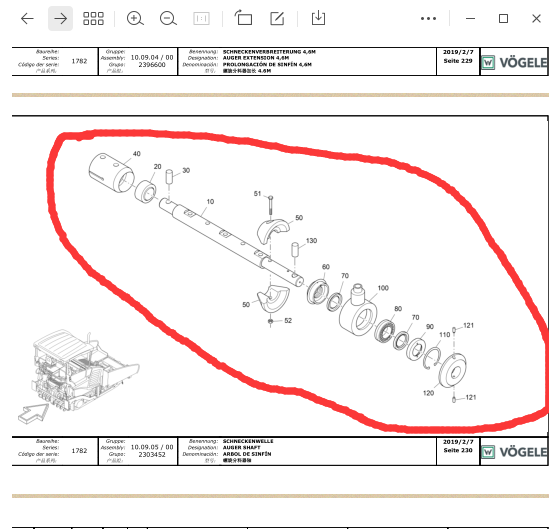549x532 pixels.
Task: Go to the previous image with back arrow
Action: (x=27, y=19)
